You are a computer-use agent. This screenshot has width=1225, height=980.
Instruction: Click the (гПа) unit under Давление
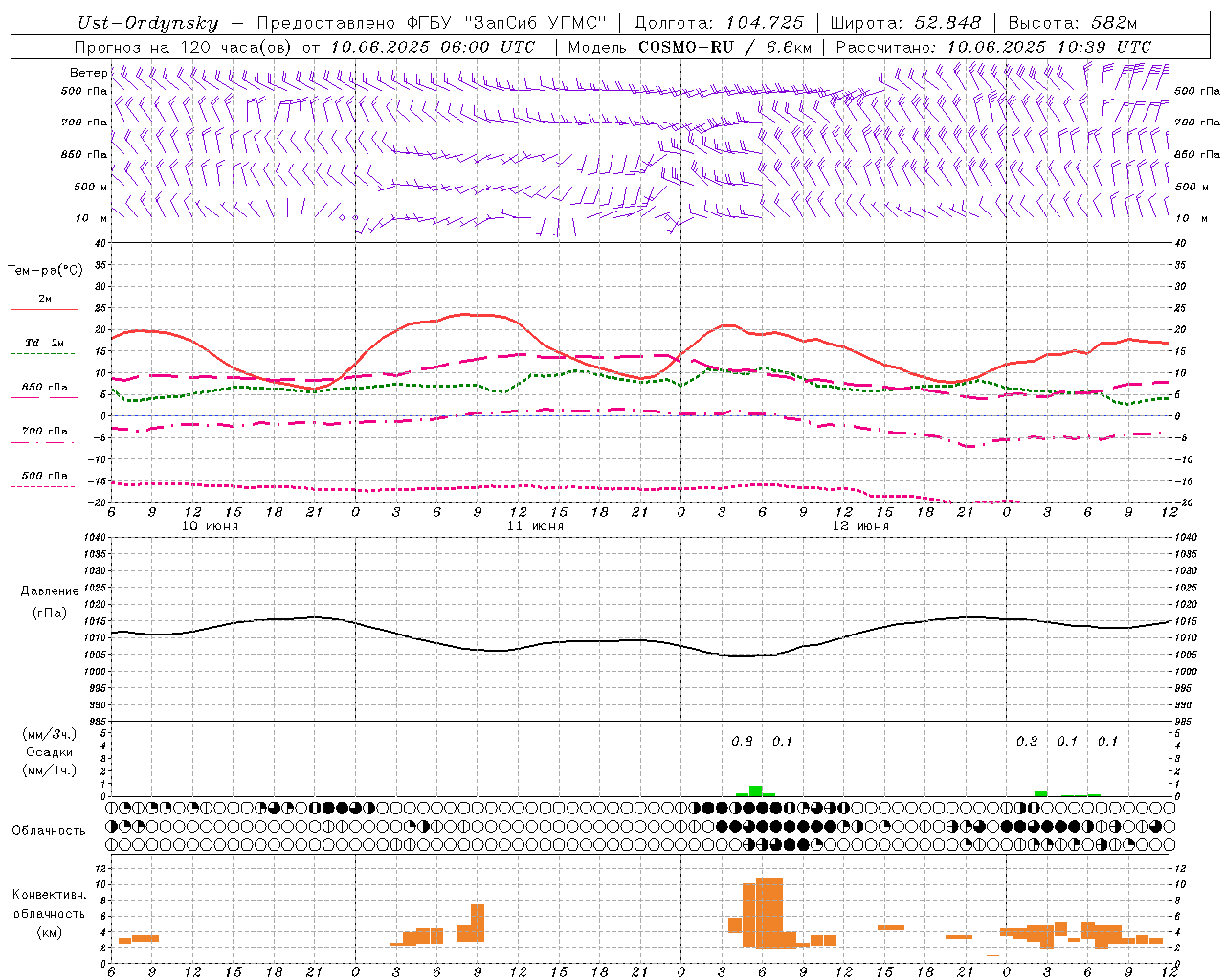(x=50, y=613)
